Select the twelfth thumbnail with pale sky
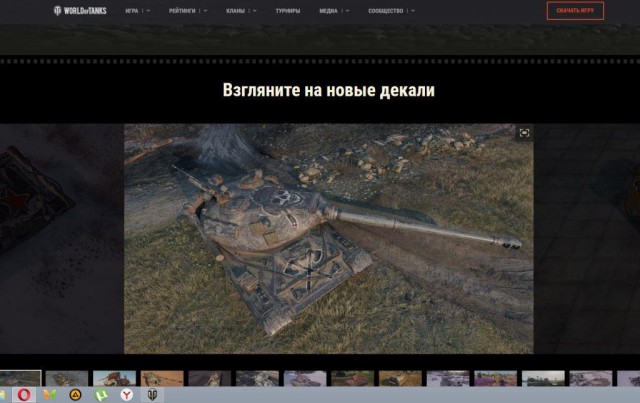Image resolution: width=640 pixels, height=403 pixels. click(x=543, y=378)
